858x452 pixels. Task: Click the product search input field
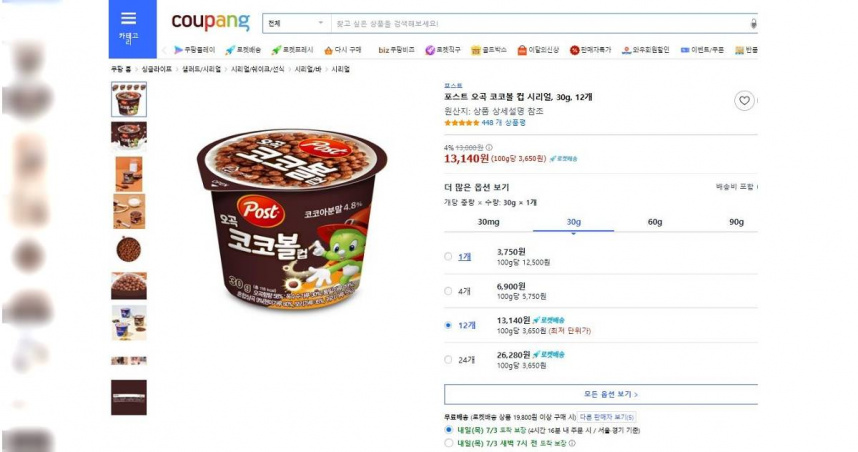pos(540,24)
